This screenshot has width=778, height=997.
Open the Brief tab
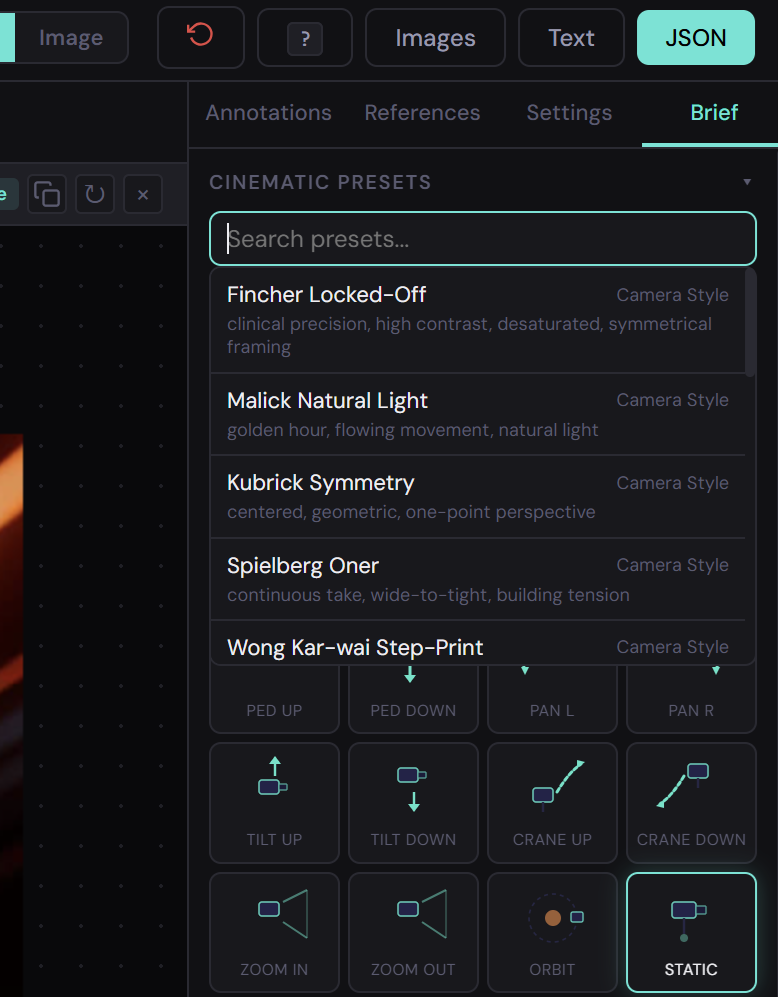[x=714, y=113]
